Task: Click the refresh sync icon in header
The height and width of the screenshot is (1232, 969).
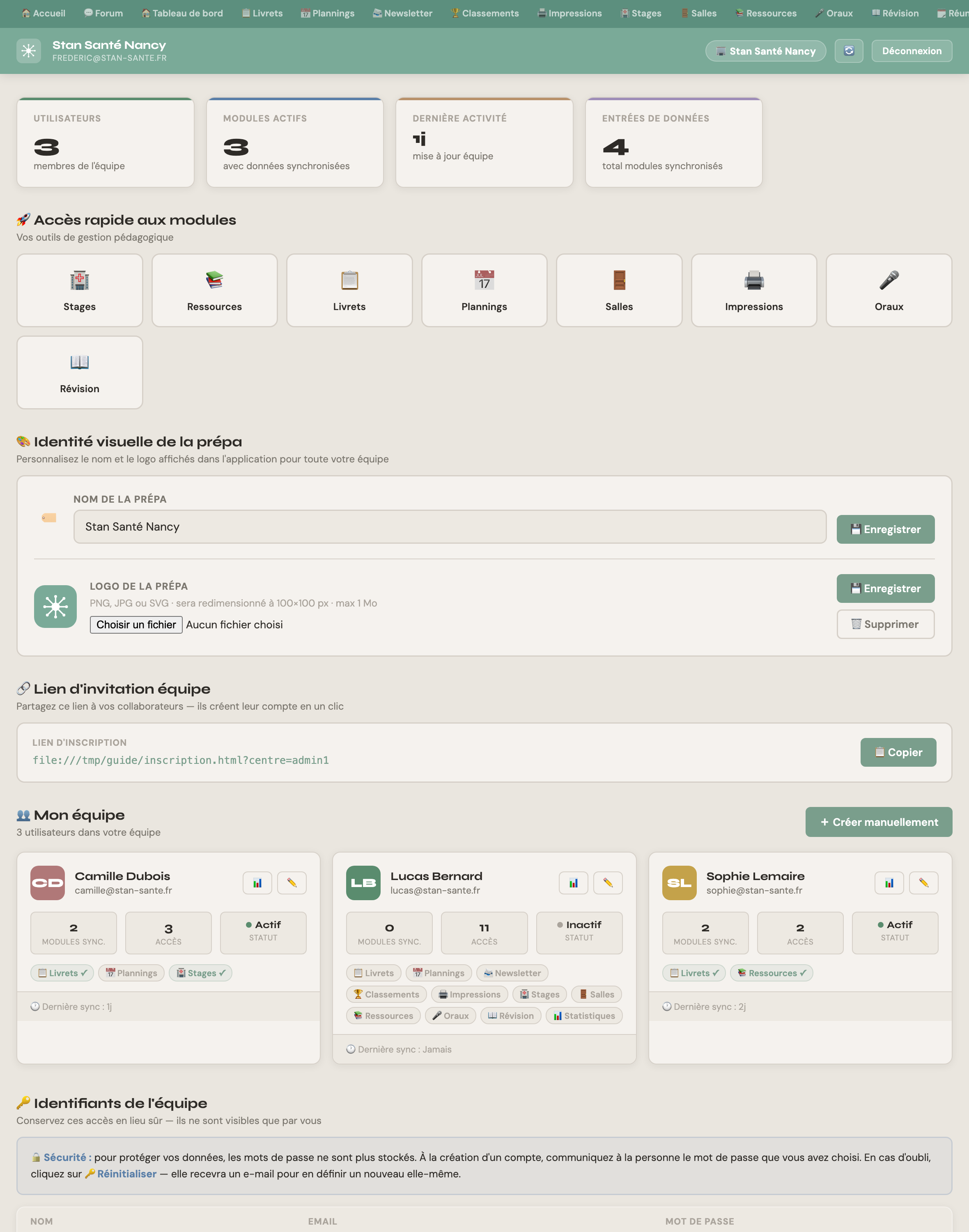Action: pos(849,51)
